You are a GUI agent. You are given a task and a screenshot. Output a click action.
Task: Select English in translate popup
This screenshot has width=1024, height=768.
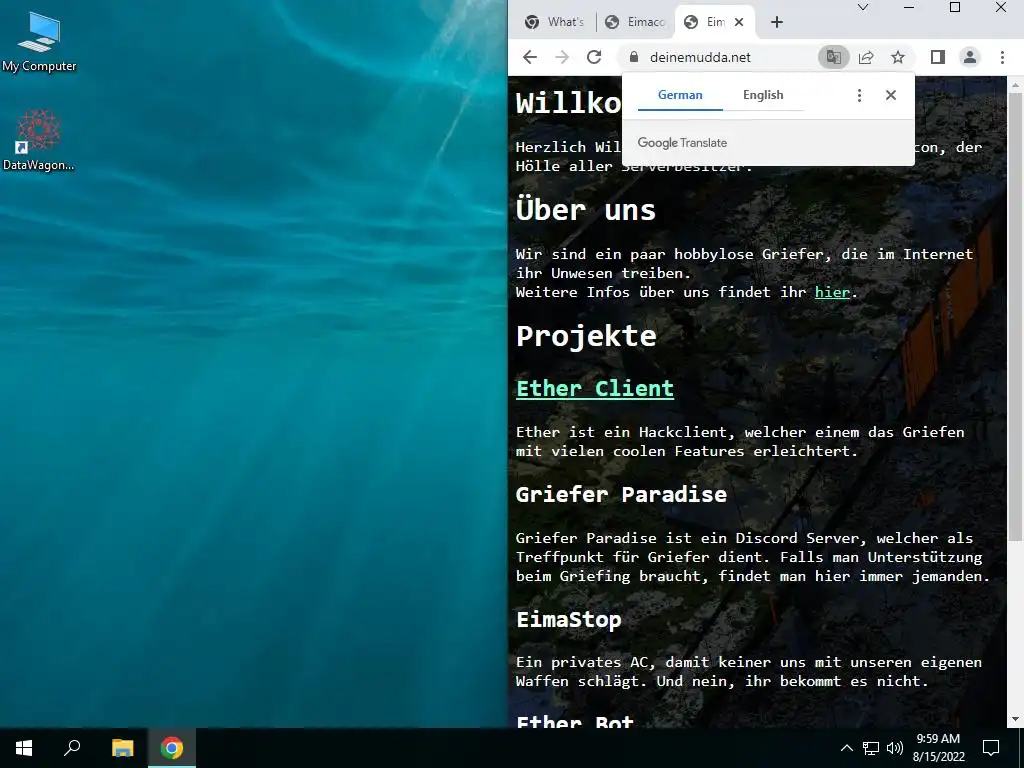763,95
